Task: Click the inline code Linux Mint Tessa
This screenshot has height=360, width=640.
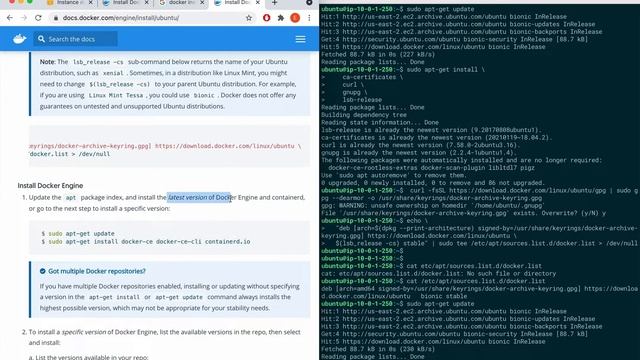Action: (x=116, y=96)
